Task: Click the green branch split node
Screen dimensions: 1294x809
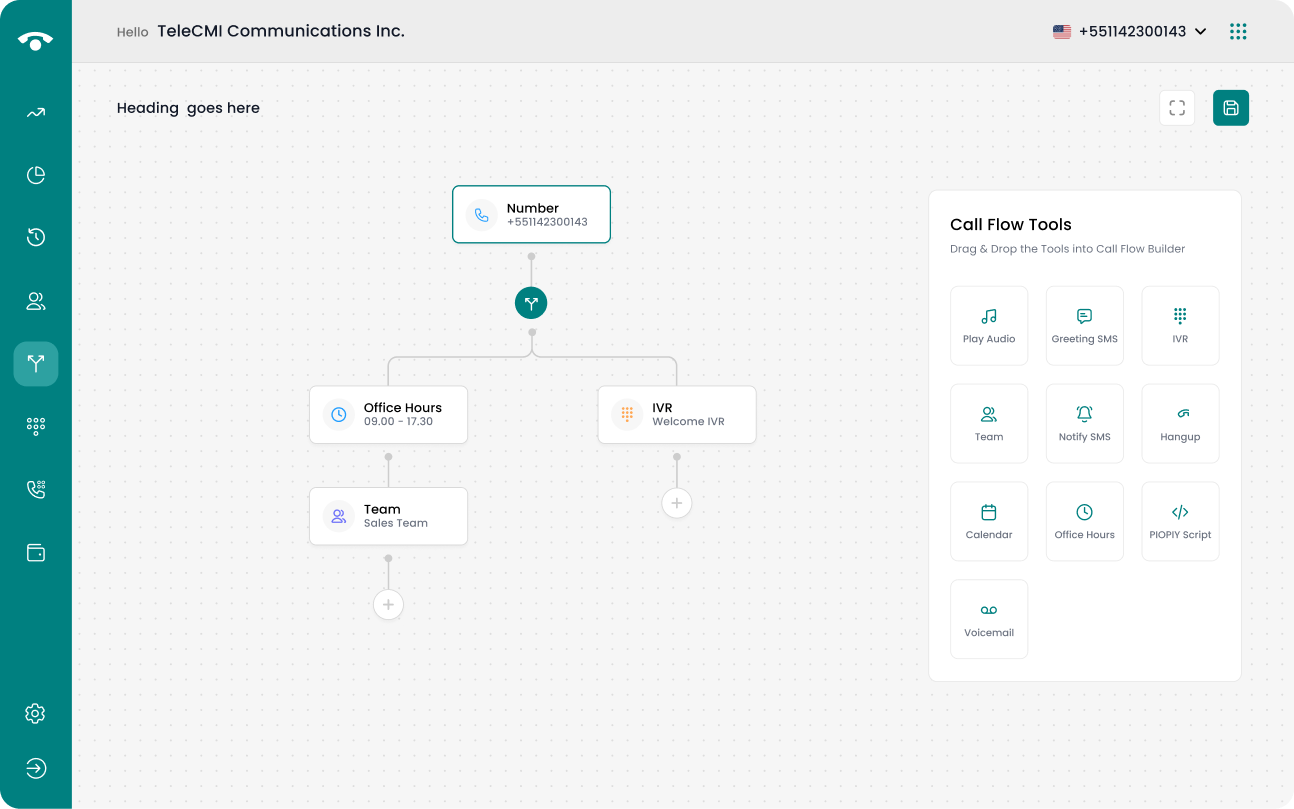Action: (531, 303)
